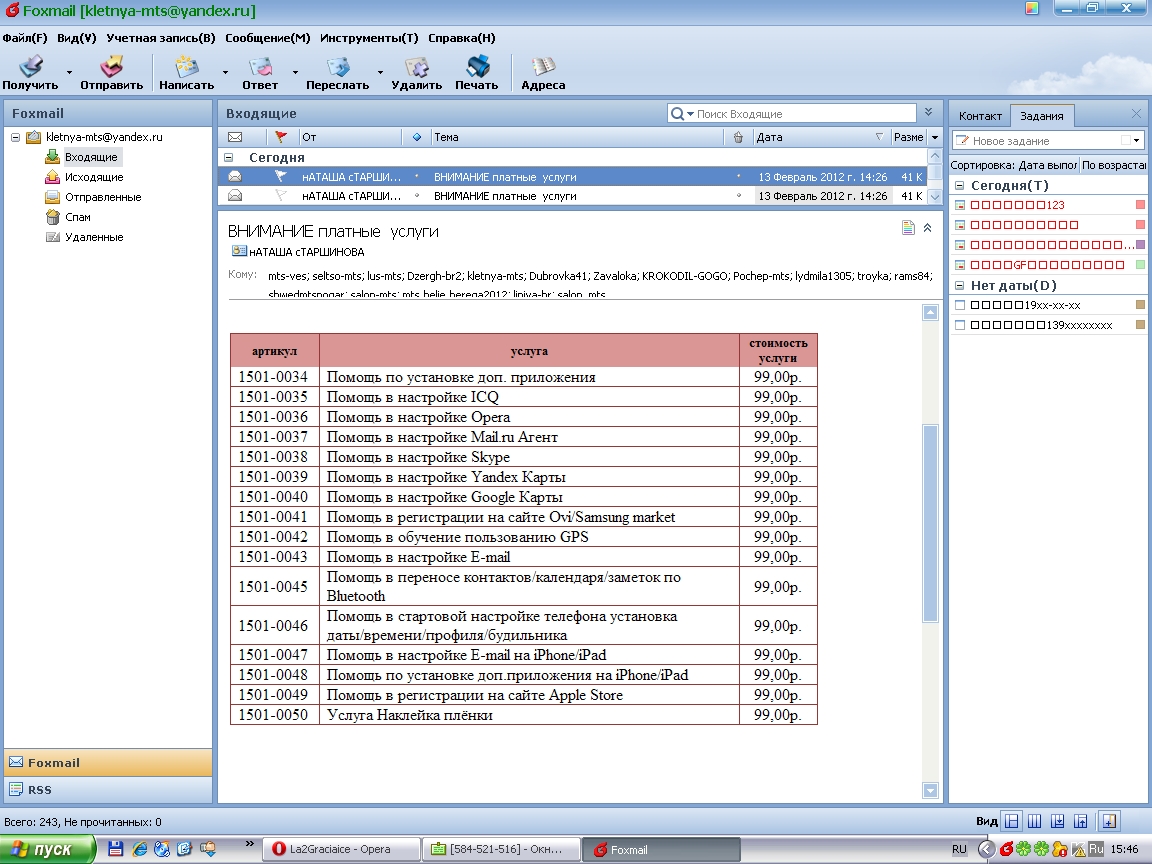Click the blue diamond column header icon

click(x=417, y=137)
